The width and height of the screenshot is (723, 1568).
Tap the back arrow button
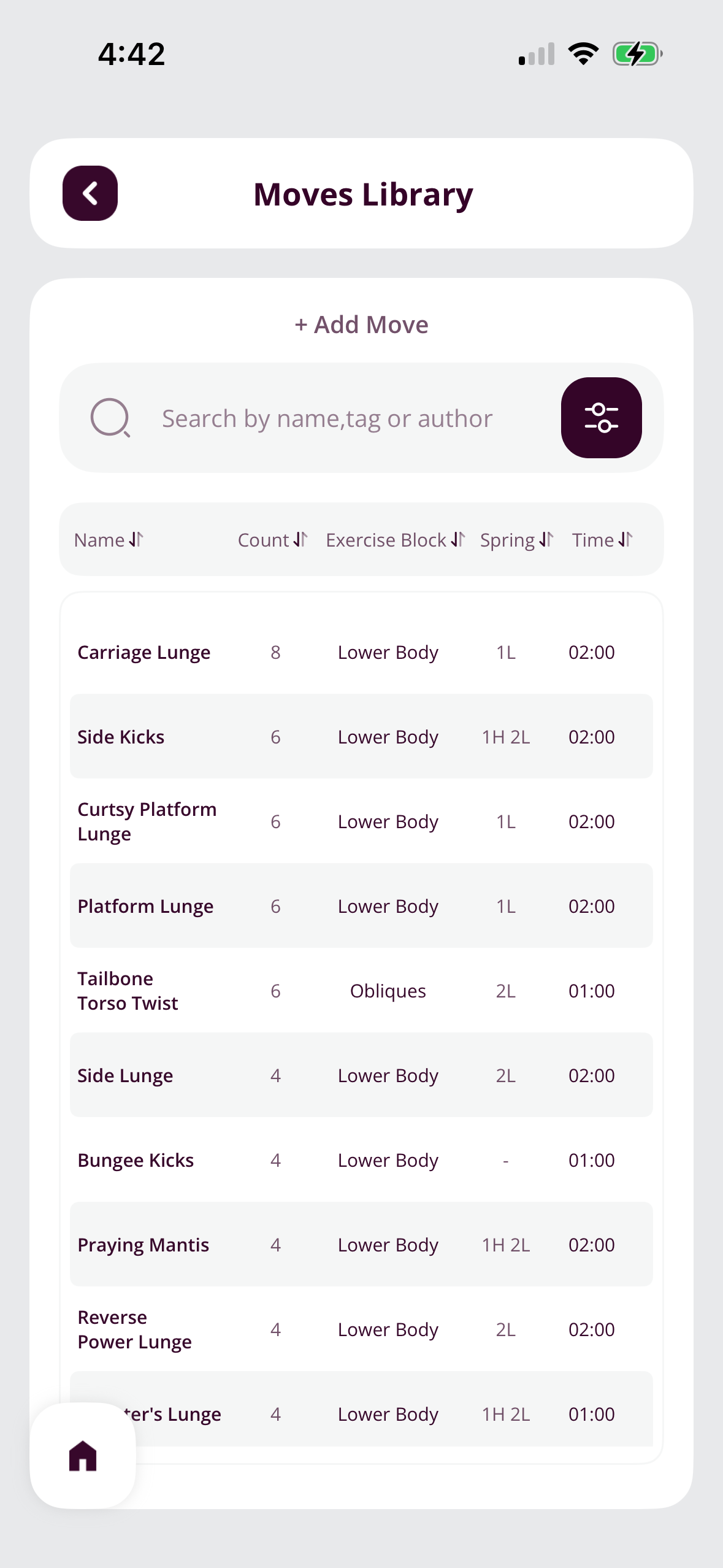[90, 193]
